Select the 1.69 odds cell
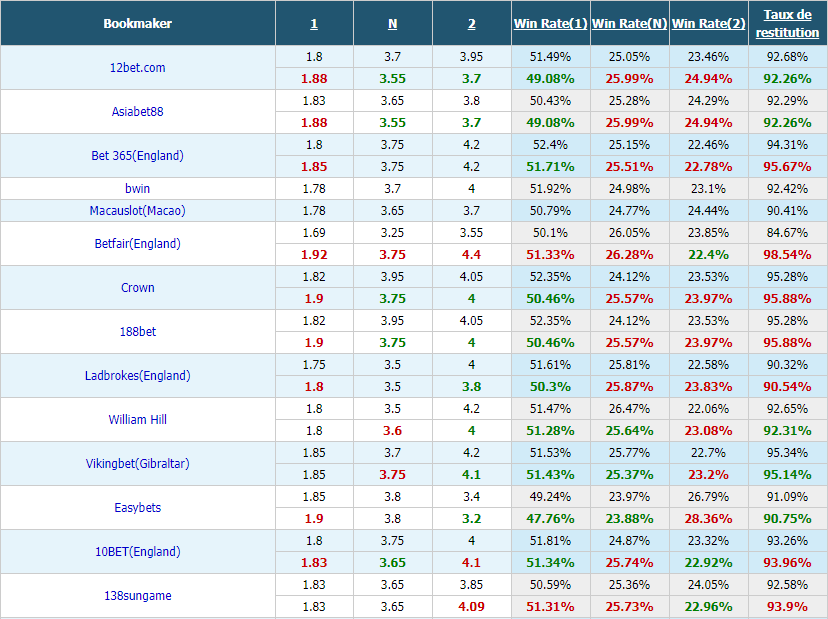 point(314,233)
